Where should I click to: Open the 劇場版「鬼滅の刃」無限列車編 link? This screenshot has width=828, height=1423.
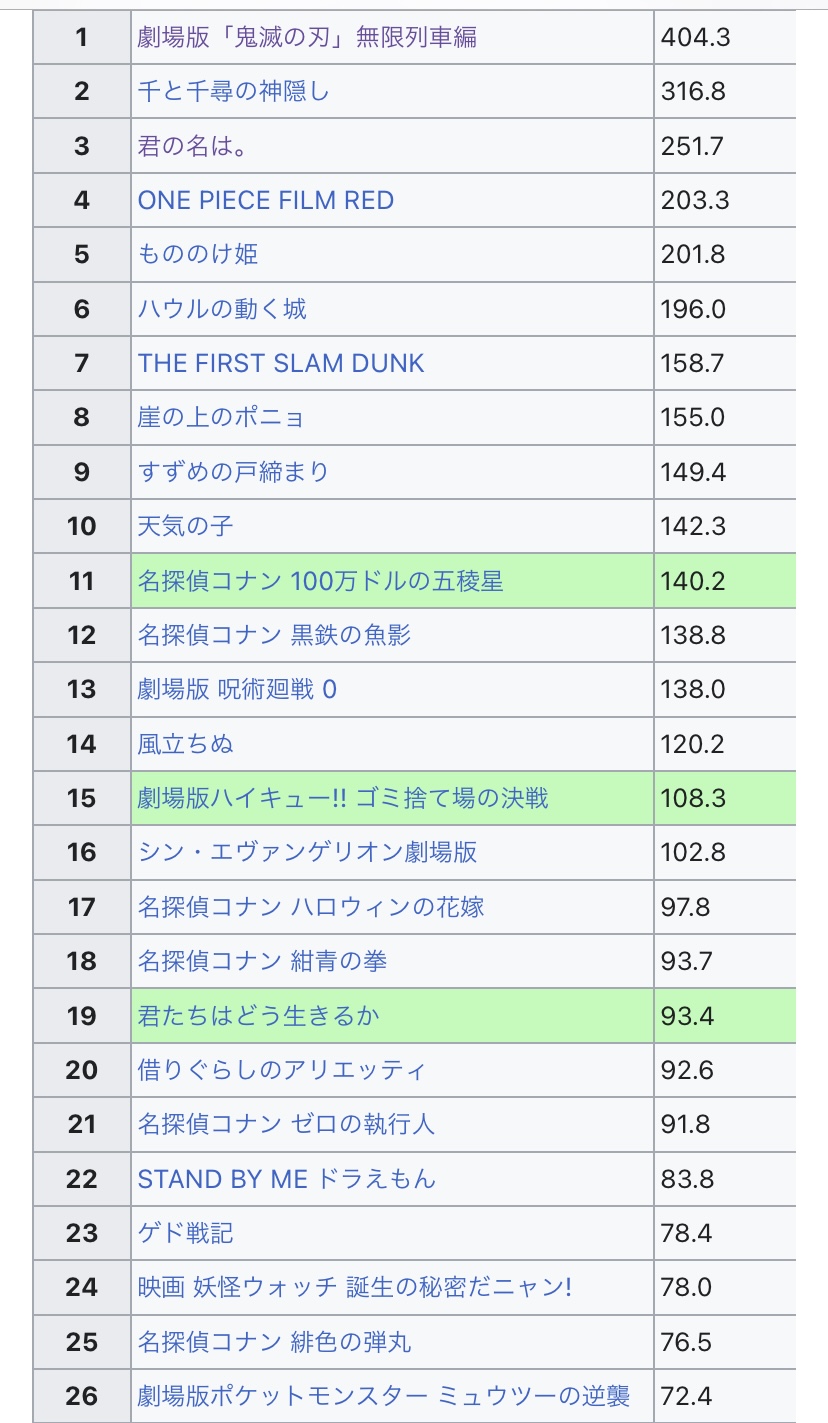pos(307,38)
